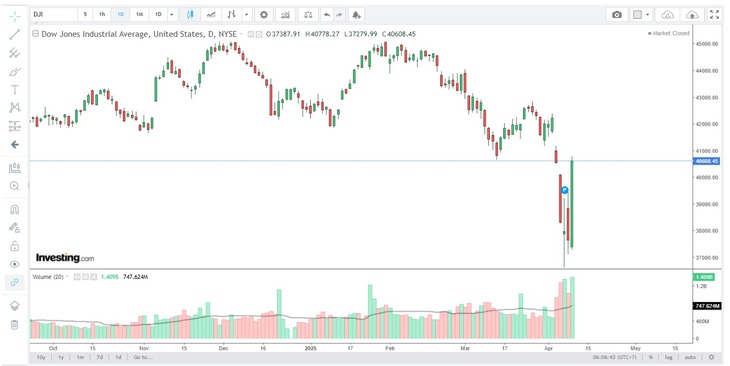The image size is (730, 366).
Task: Select the highlighted 1D interval
Action: click(121, 14)
